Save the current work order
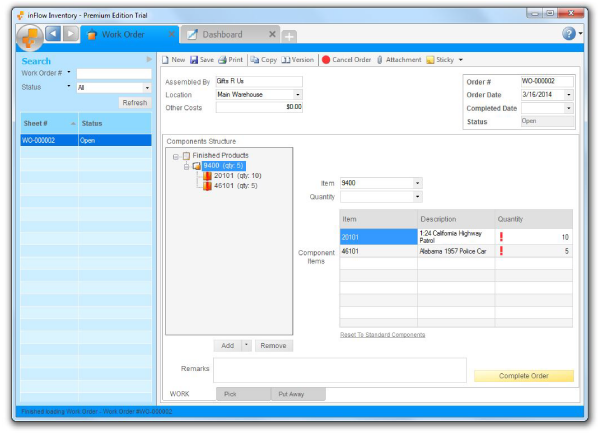This screenshot has height=433, width=600. (x=201, y=60)
